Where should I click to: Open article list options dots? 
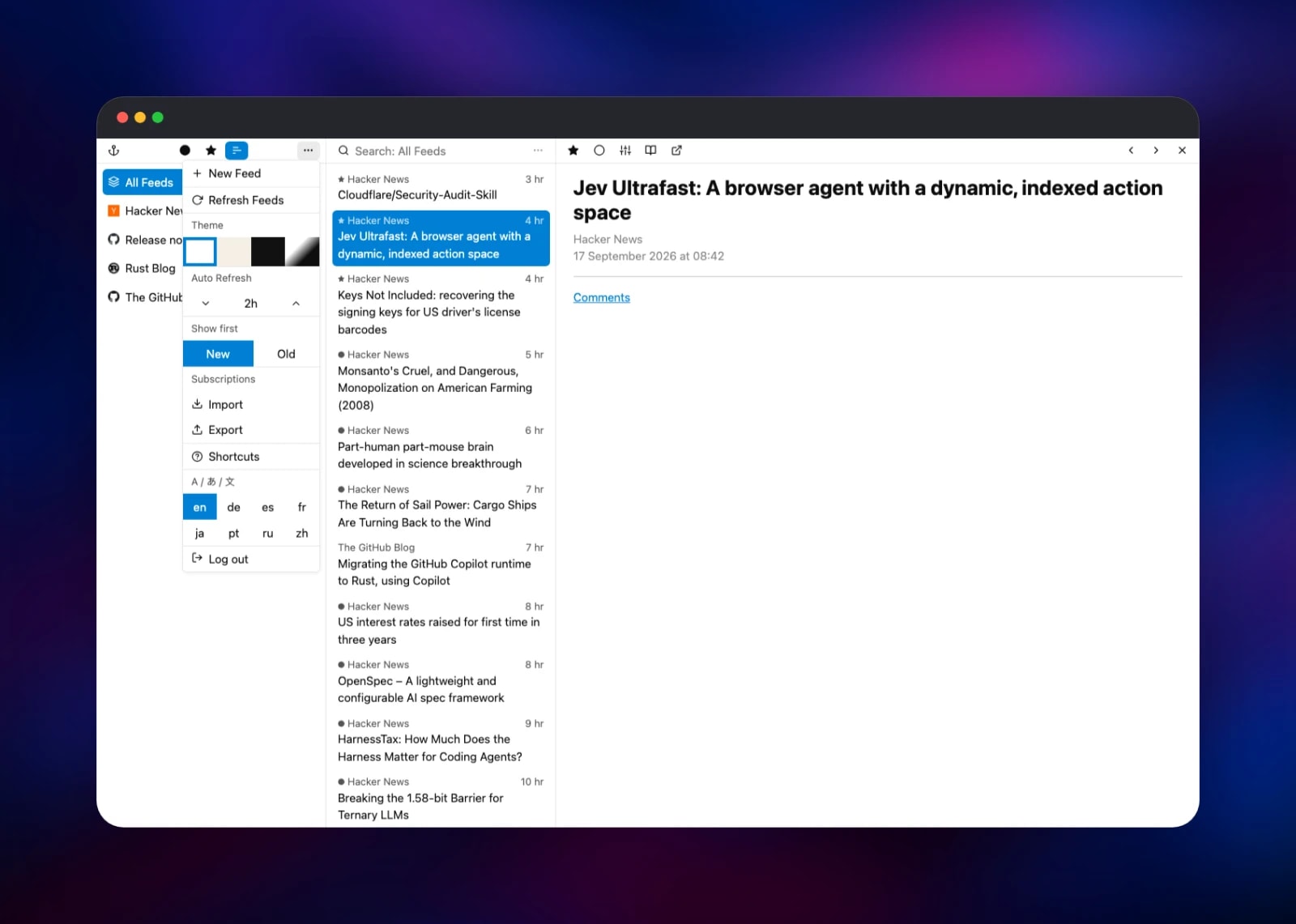pyautogui.click(x=538, y=151)
